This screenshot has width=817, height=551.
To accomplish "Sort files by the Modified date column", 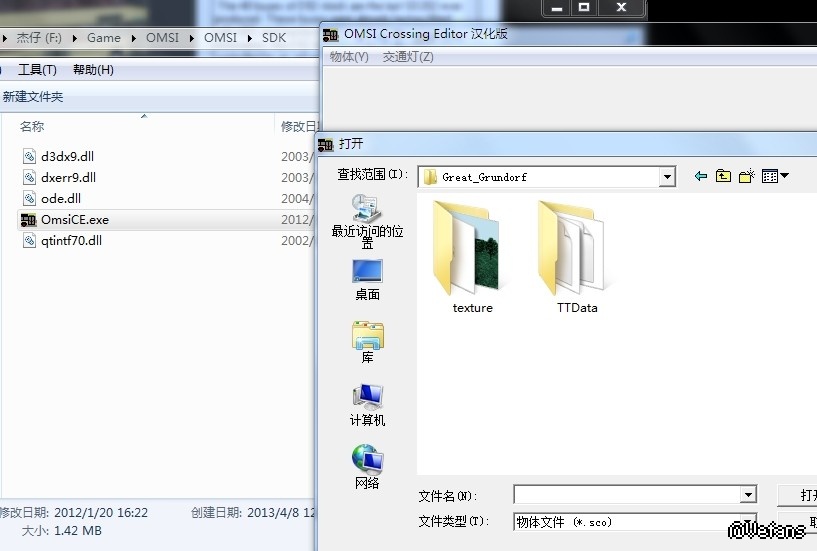I will 299,127.
